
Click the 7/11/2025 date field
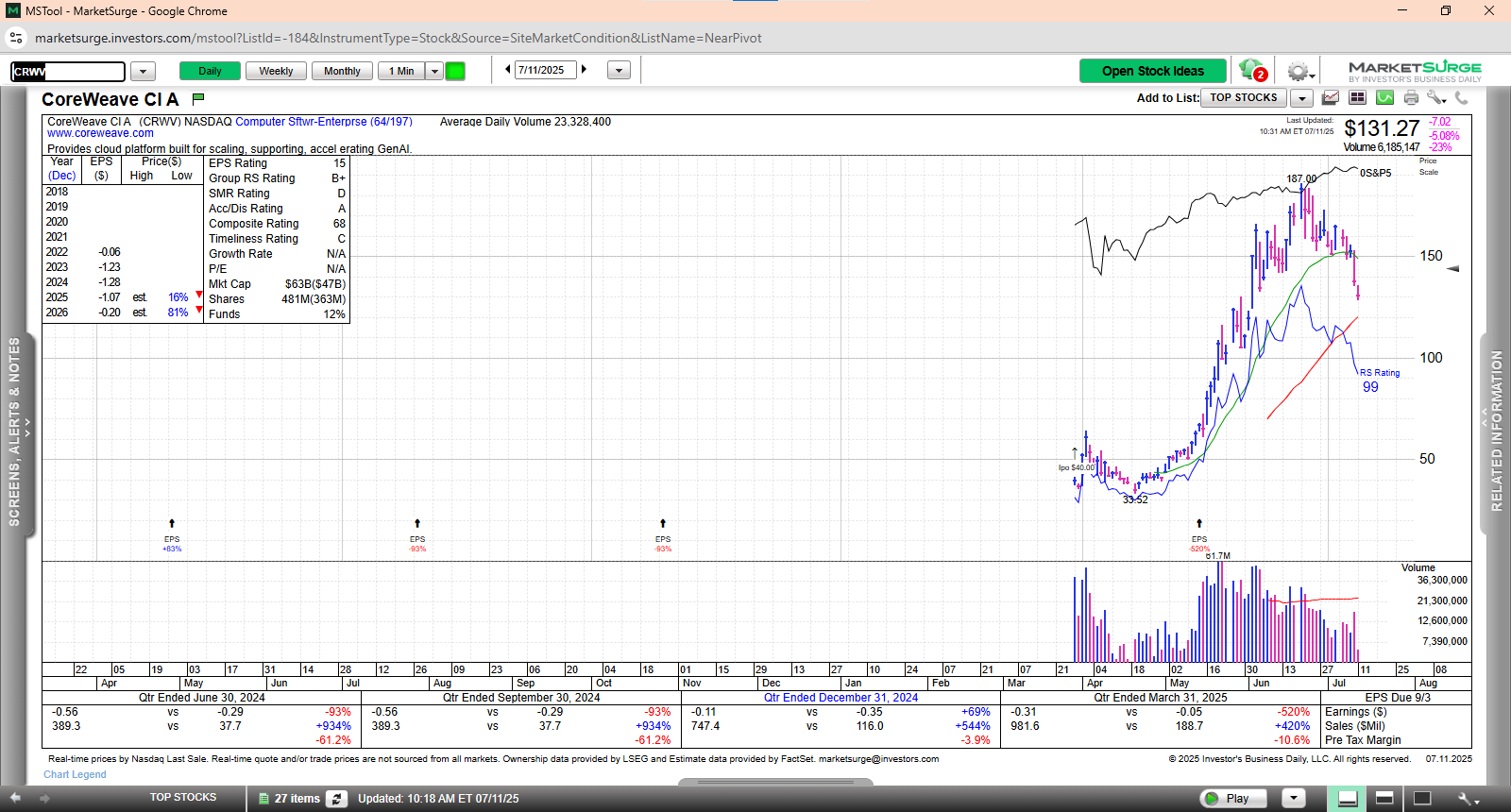[545, 70]
